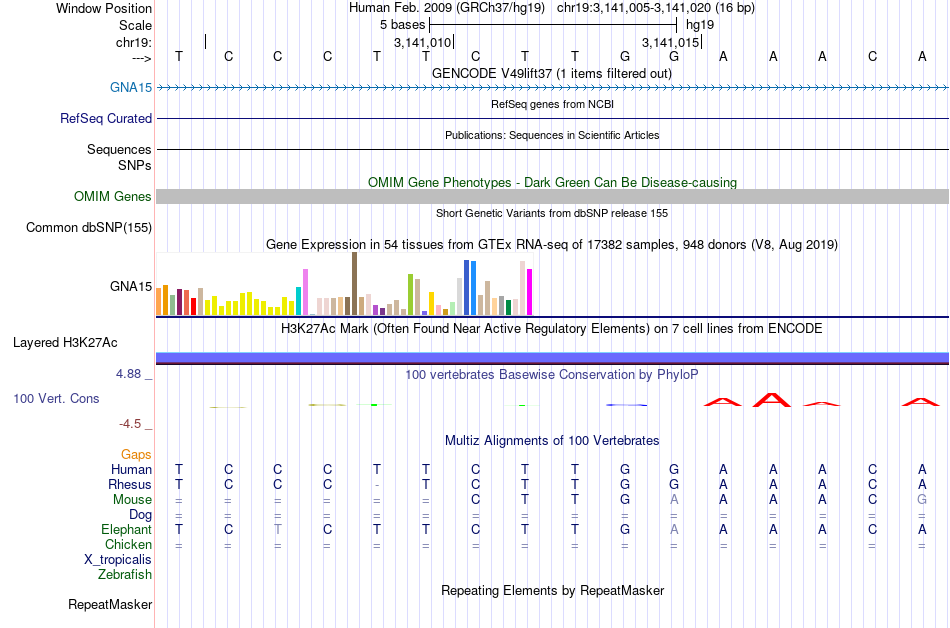Click the Scale label
The image size is (950, 628).
point(135,25)
